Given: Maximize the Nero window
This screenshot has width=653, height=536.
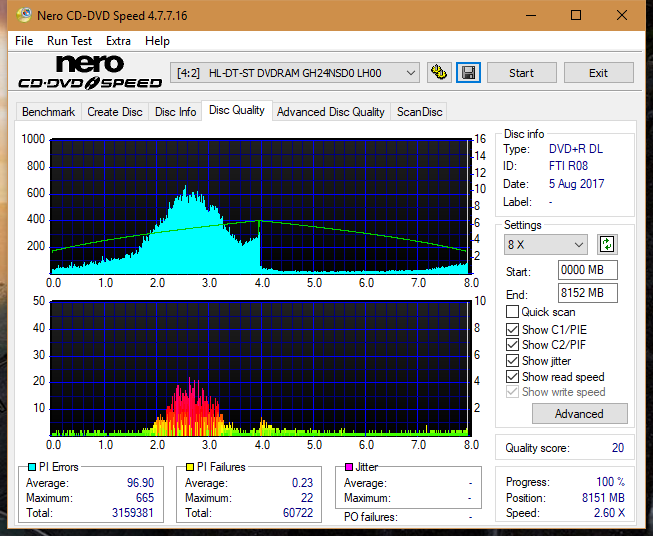Looking at the screenshot, I should click(x=576, y=15).
